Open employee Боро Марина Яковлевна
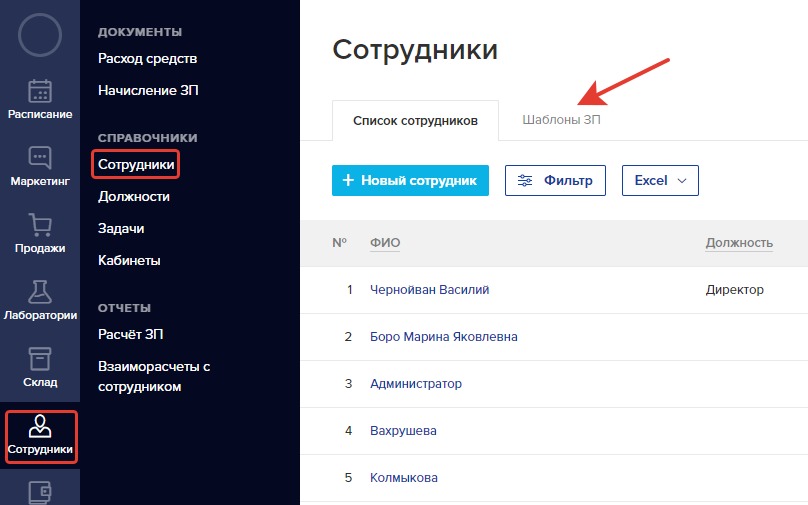The image size is (808, 505). (x=444, y=336)
